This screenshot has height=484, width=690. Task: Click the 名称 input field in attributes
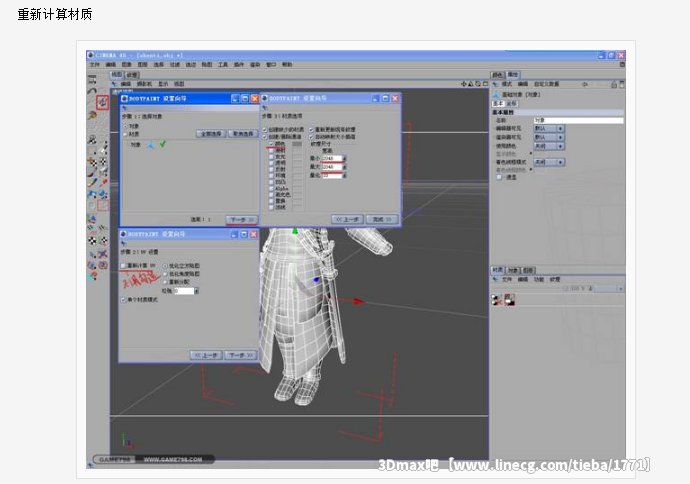(579, 120)
